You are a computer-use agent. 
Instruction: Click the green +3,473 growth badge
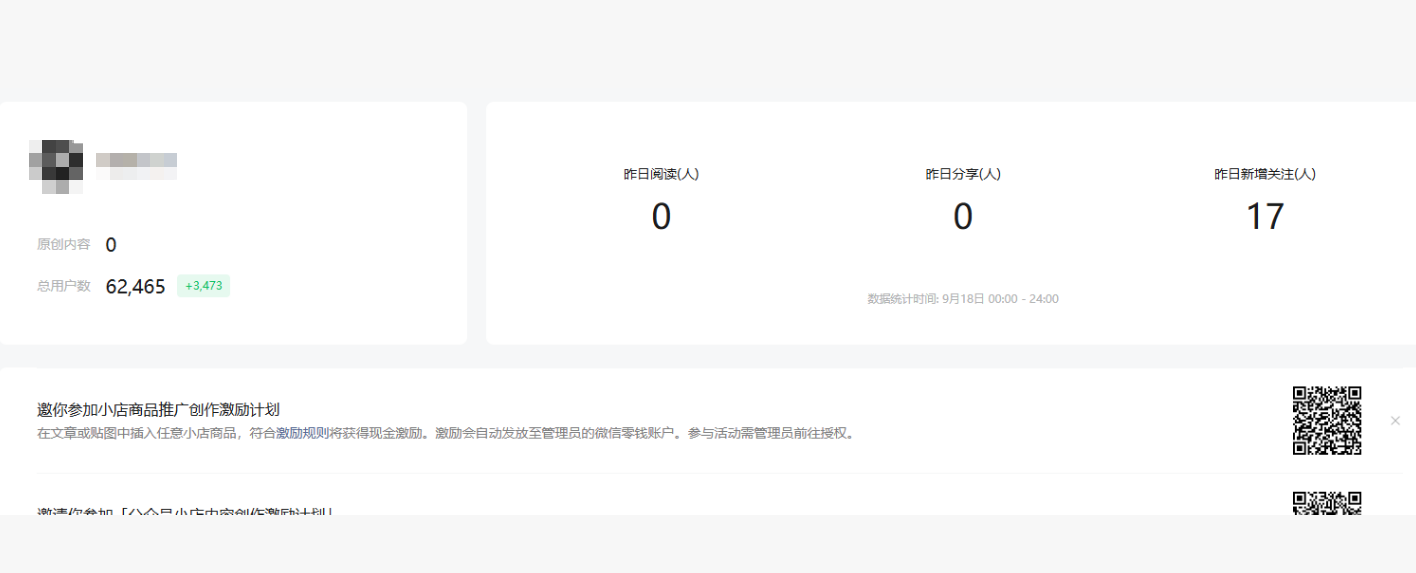tap(204, 286)
